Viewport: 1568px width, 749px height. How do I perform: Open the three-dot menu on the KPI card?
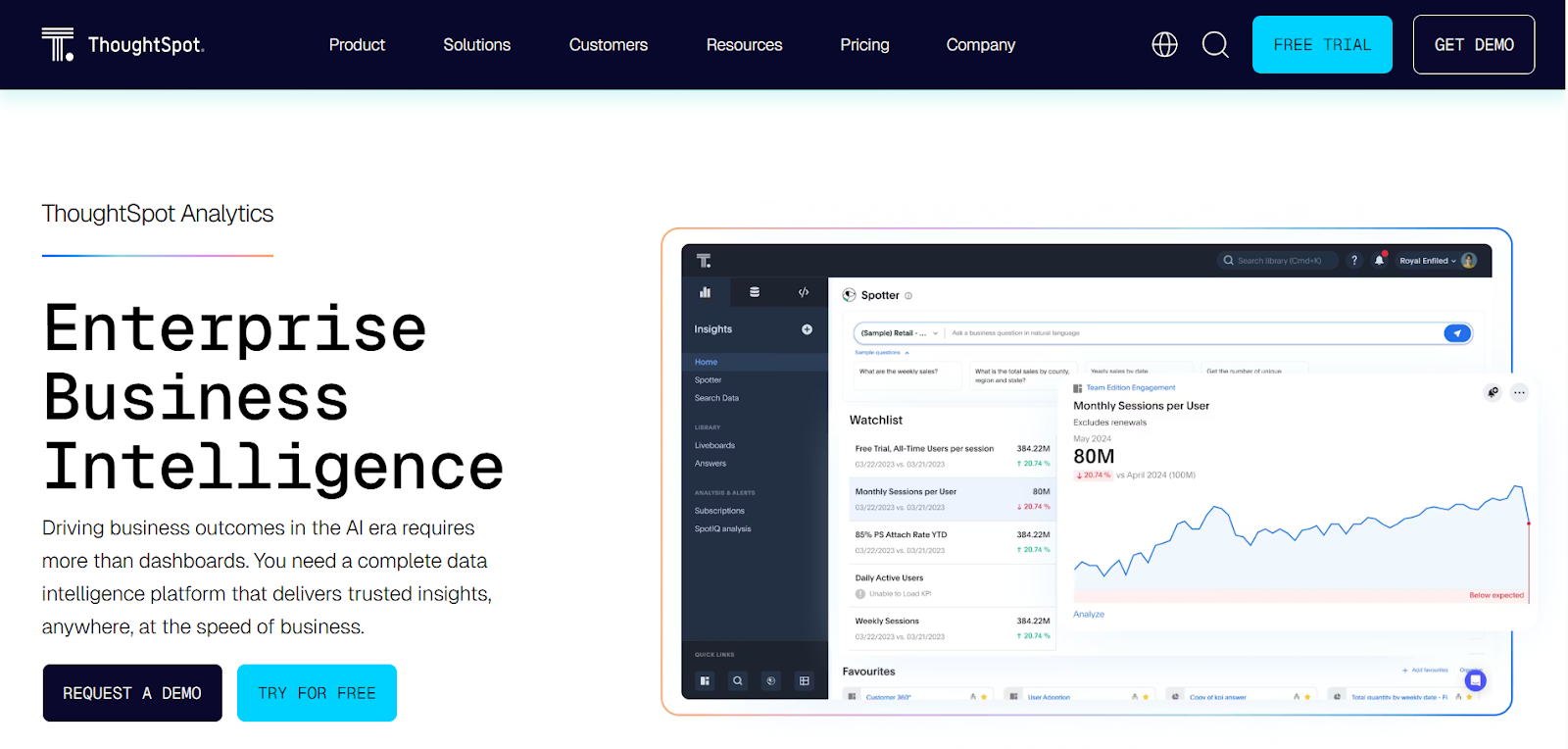pos(1519,392)
